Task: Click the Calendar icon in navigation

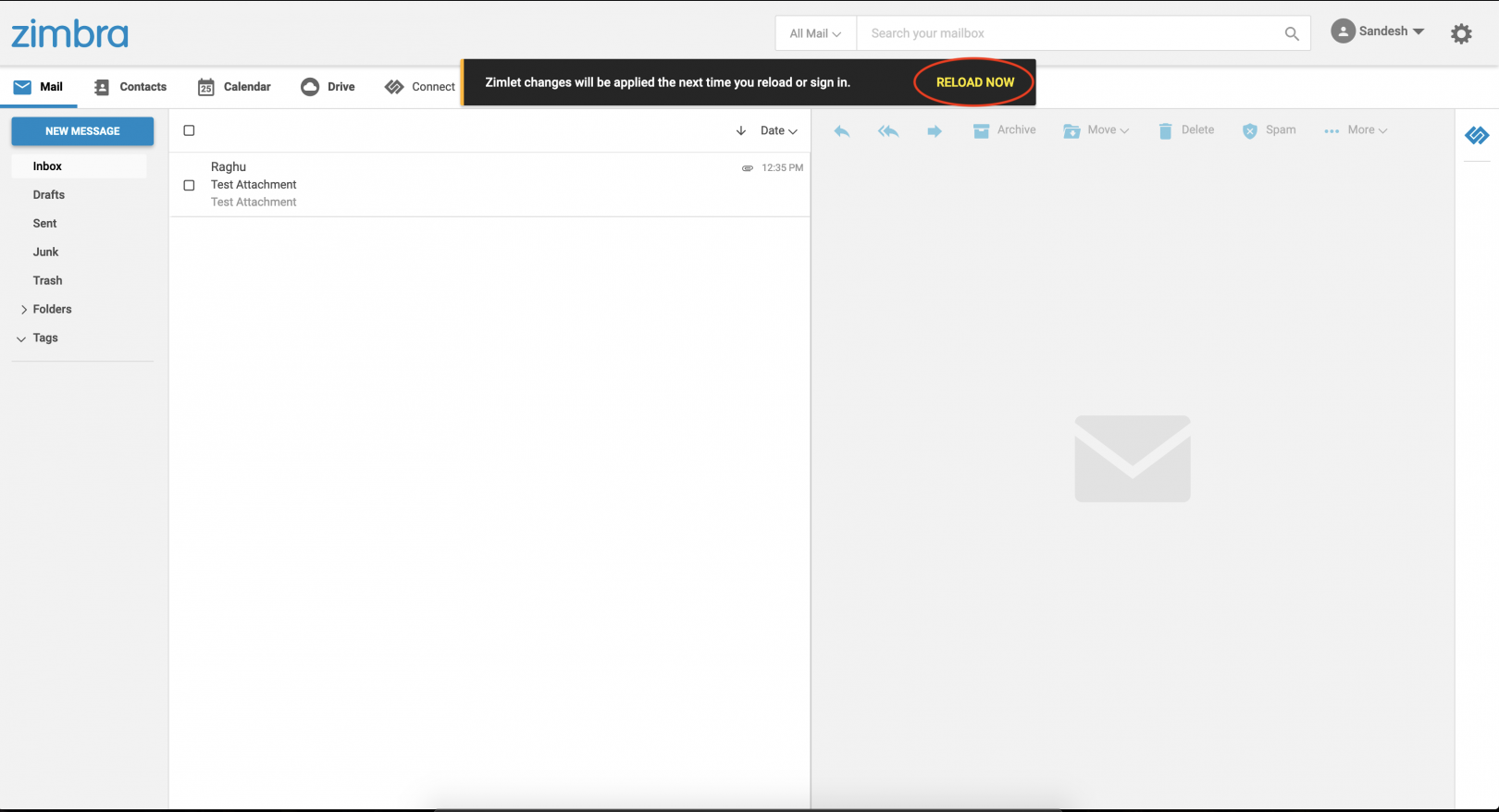Action: (206, 87)
